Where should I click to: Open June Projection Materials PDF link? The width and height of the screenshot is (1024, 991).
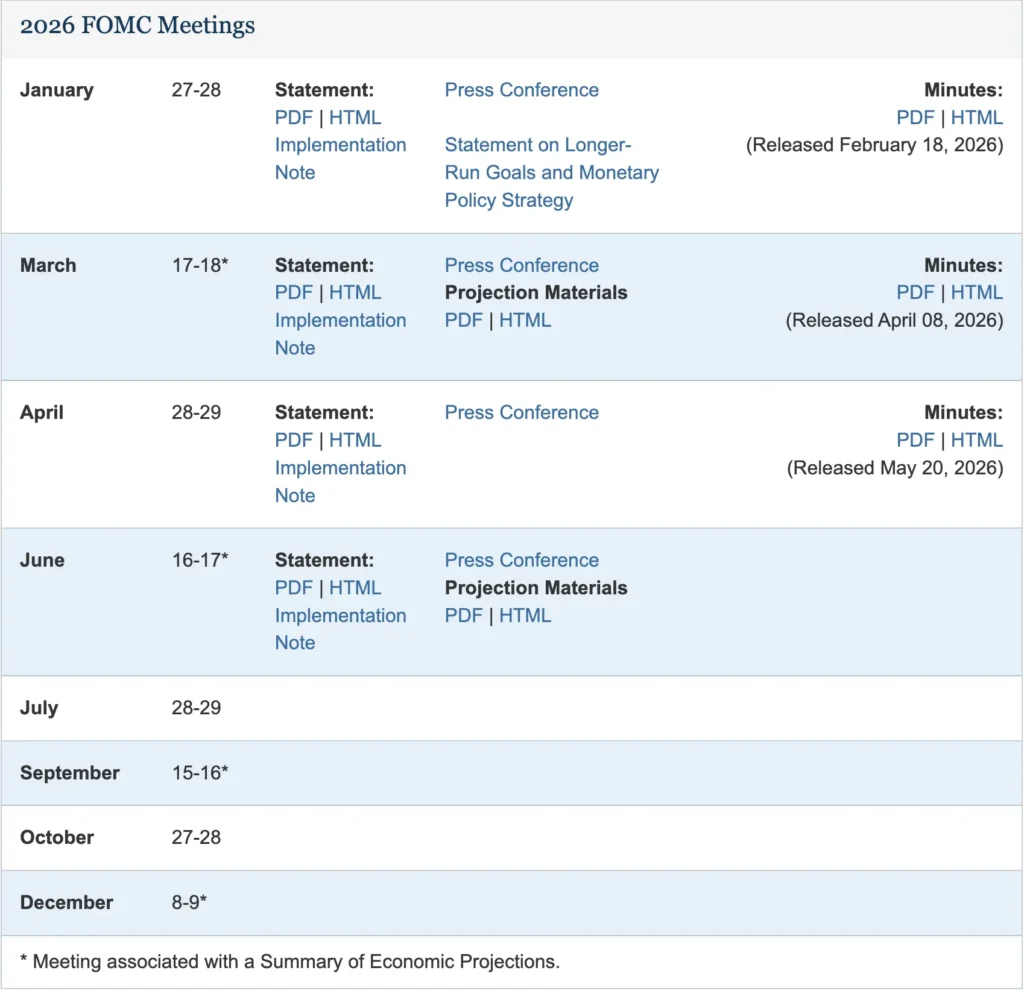464,615
